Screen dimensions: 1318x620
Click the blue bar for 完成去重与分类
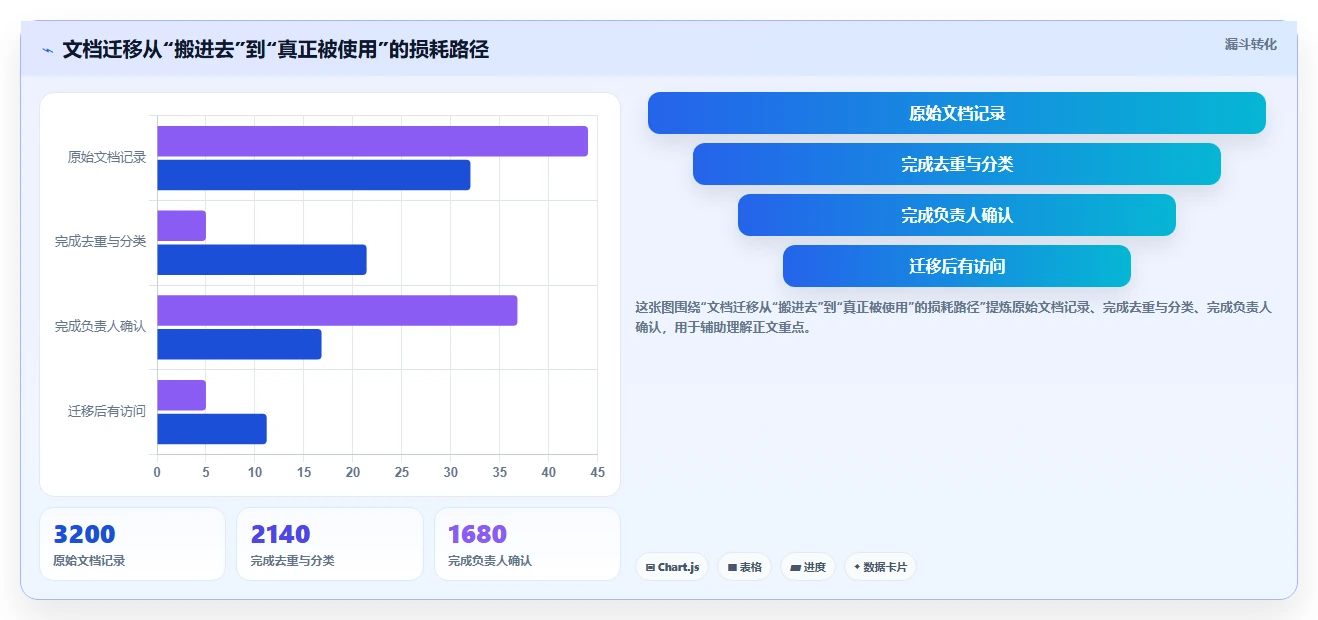(x=262, y=260)
